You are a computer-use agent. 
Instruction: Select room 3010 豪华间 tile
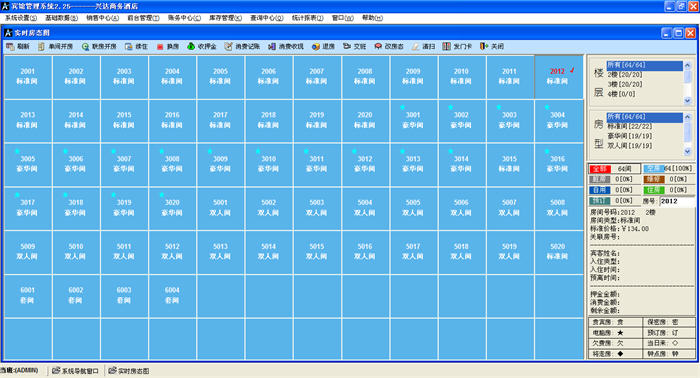(x=268, y=164)
